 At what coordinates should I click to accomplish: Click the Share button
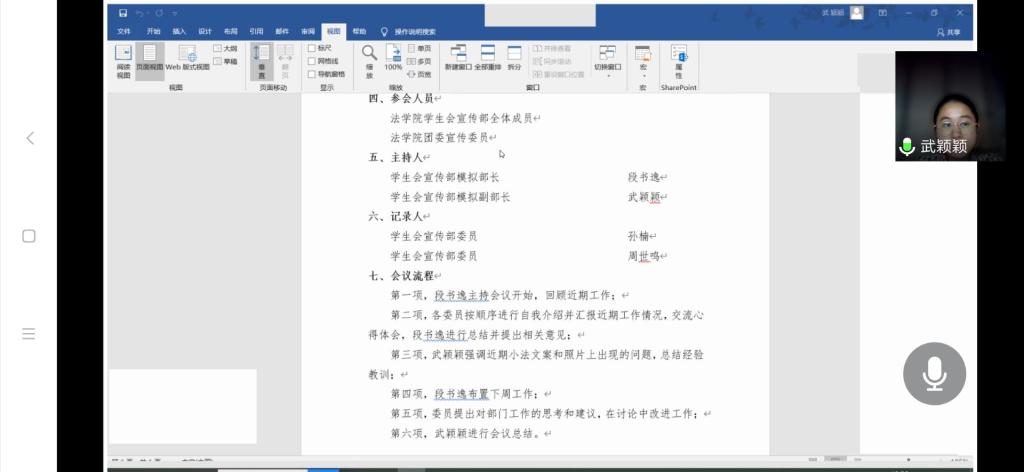[x=948, y=32]
